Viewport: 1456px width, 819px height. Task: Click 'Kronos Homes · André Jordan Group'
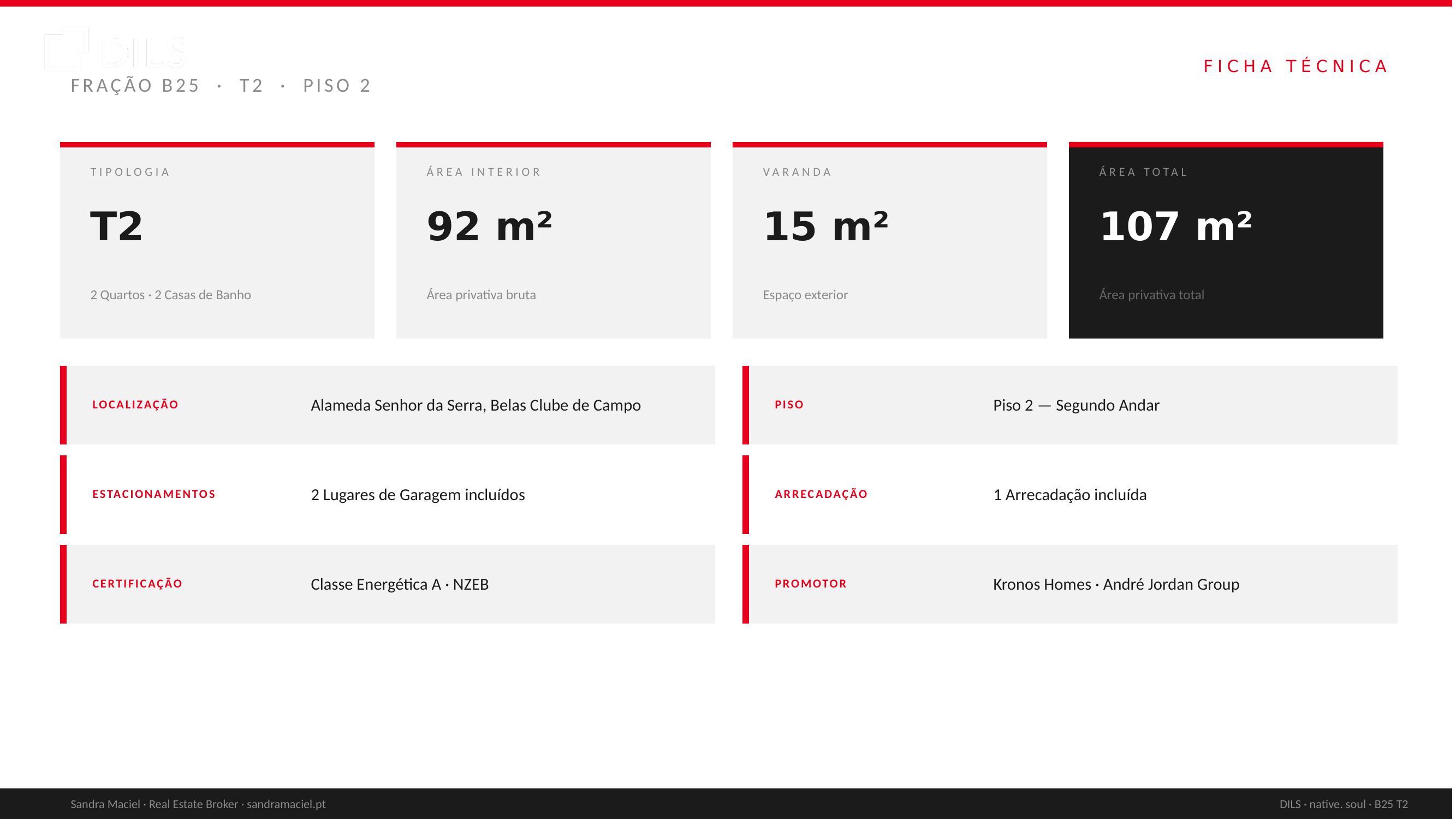tap(1116, 584)
